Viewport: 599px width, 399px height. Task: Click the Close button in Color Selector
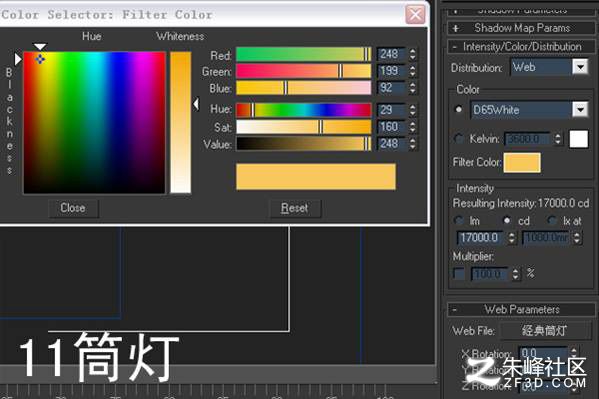click(x=73, y=208)
